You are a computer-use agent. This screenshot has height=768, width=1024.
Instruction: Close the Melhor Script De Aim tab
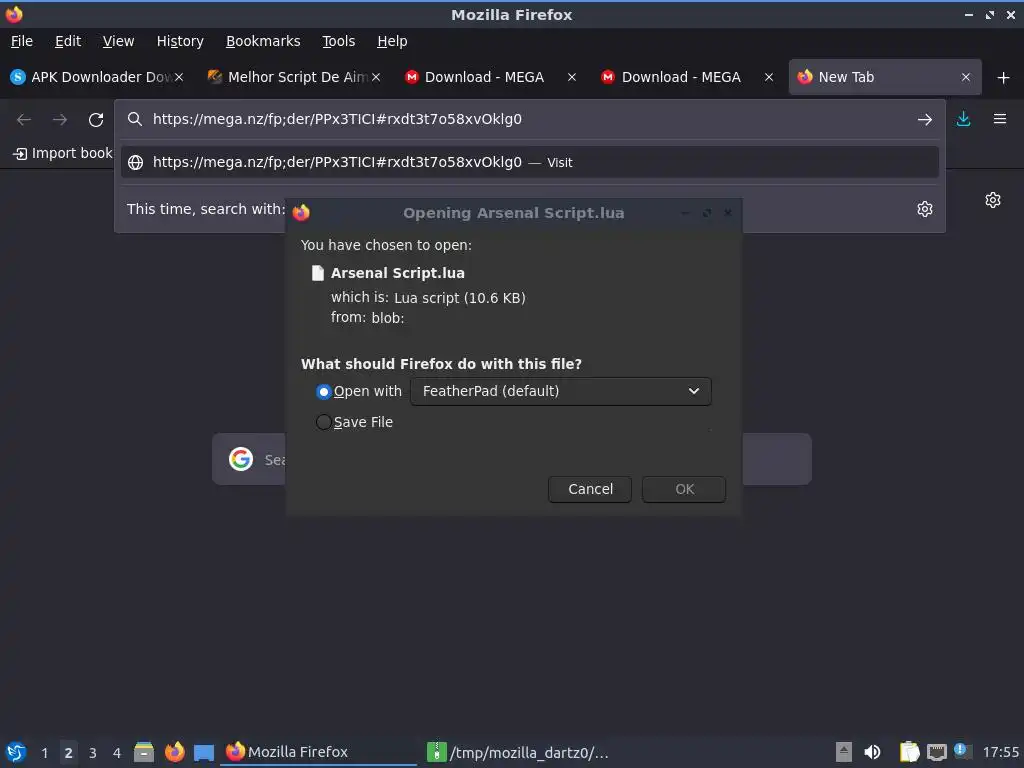click(x=376, y=77)
